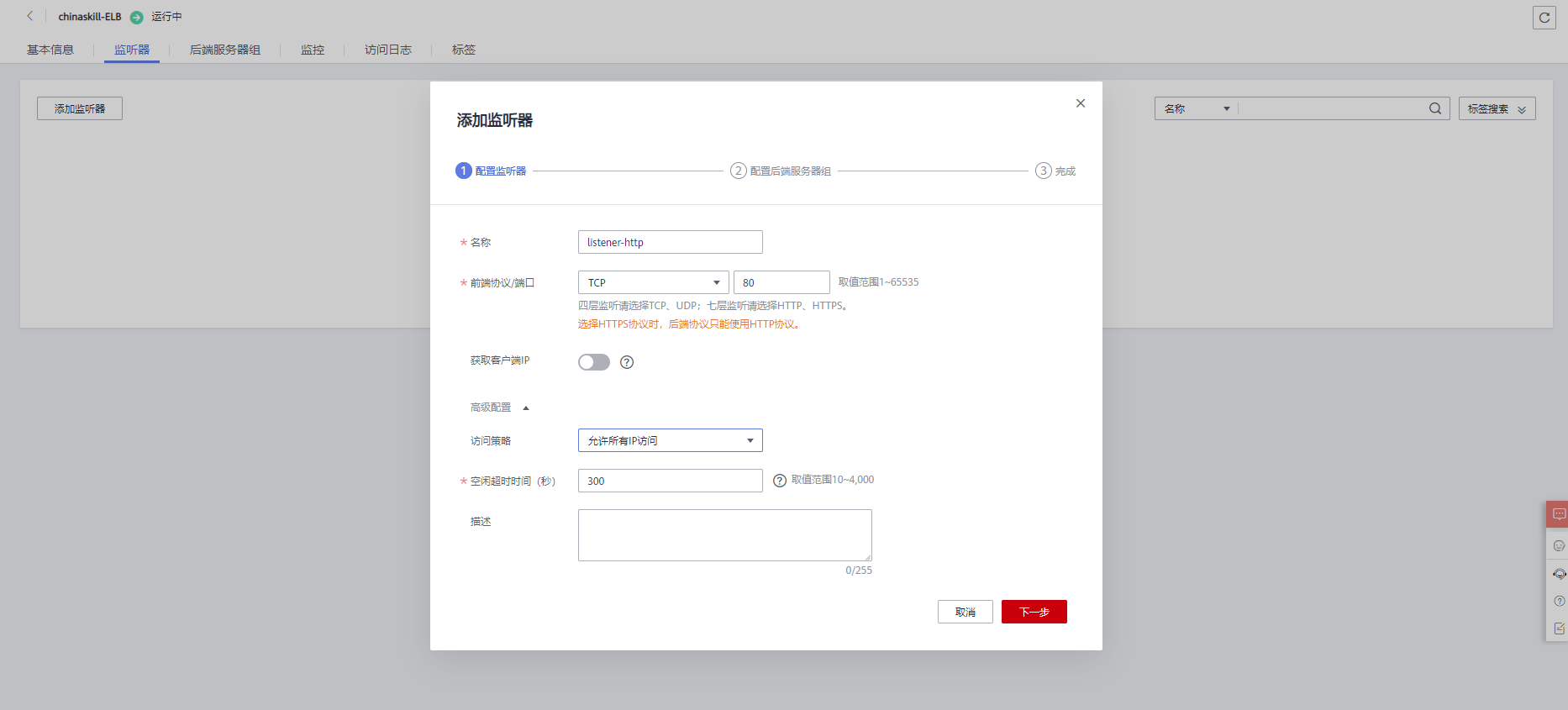Click into the description text area
The width and height of the screenshot is (1568, 710).
725,535
